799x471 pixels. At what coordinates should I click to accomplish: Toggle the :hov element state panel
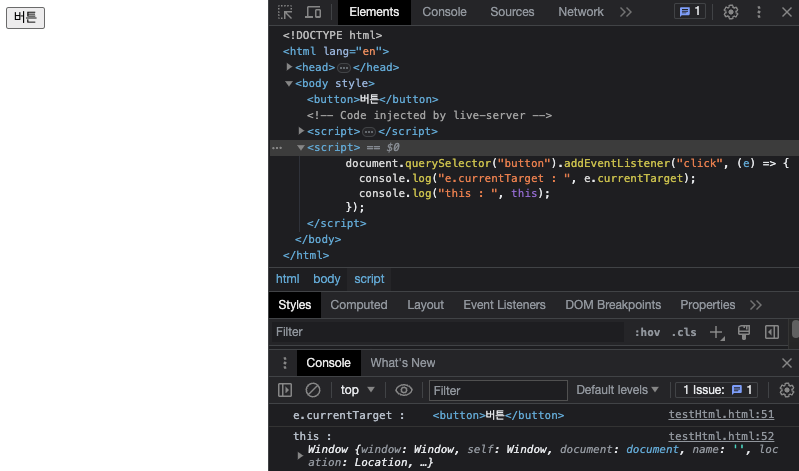(x=647, y=332)
